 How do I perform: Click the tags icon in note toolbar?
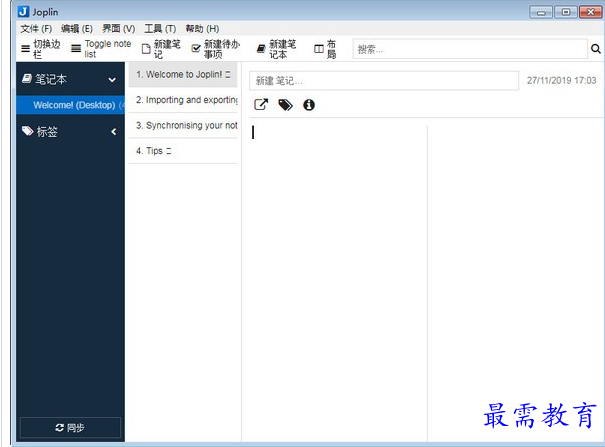point(286,105)
